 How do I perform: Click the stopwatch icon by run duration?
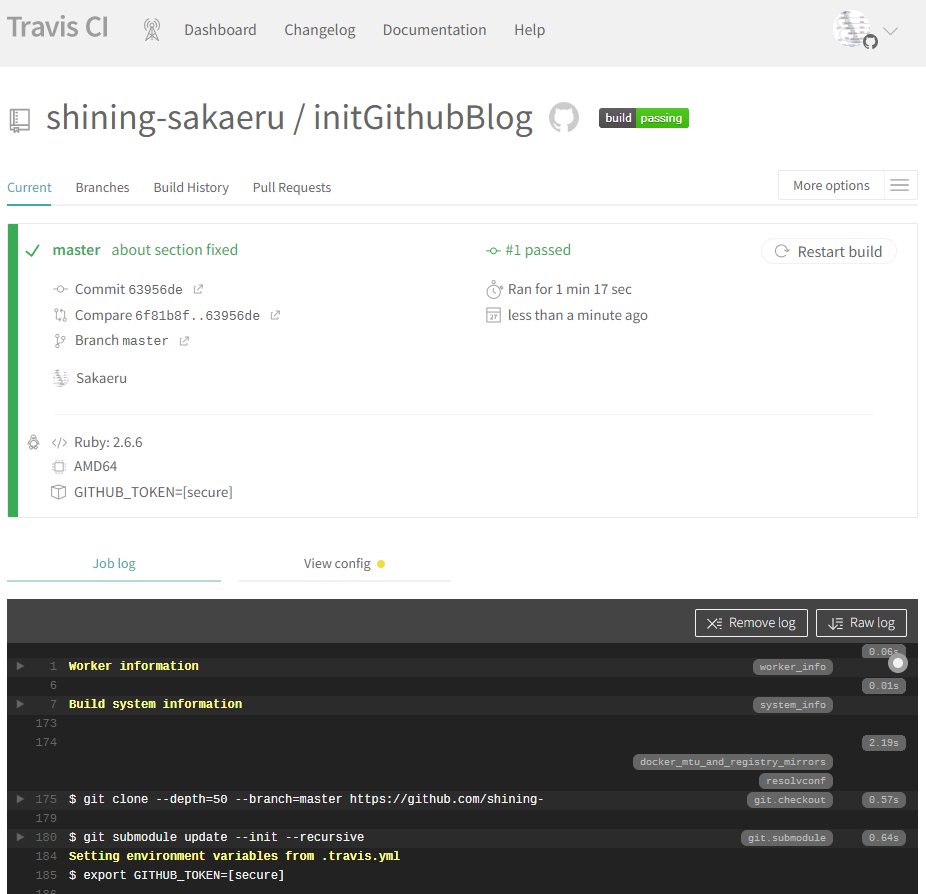494,289
